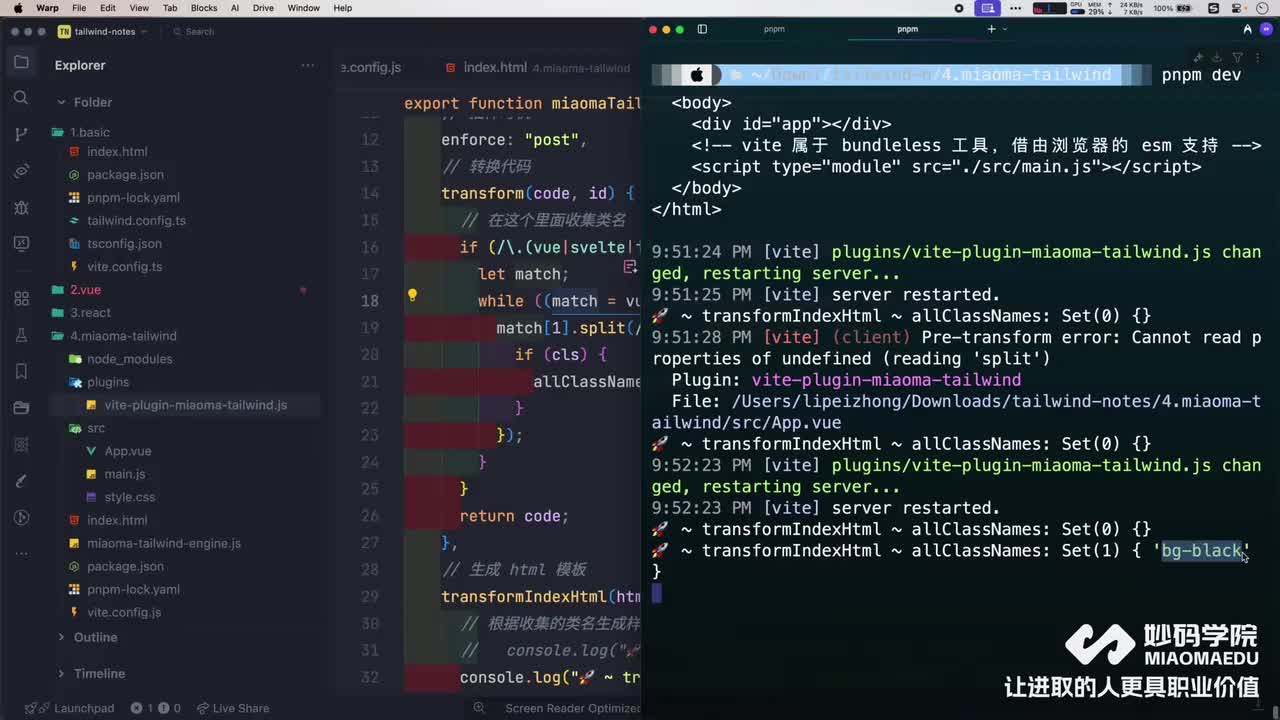Open the Remote Explorer monitor icon
The width and height of the screenshot is (1280, 720).
pyautogui.click(x=21, y=244)
